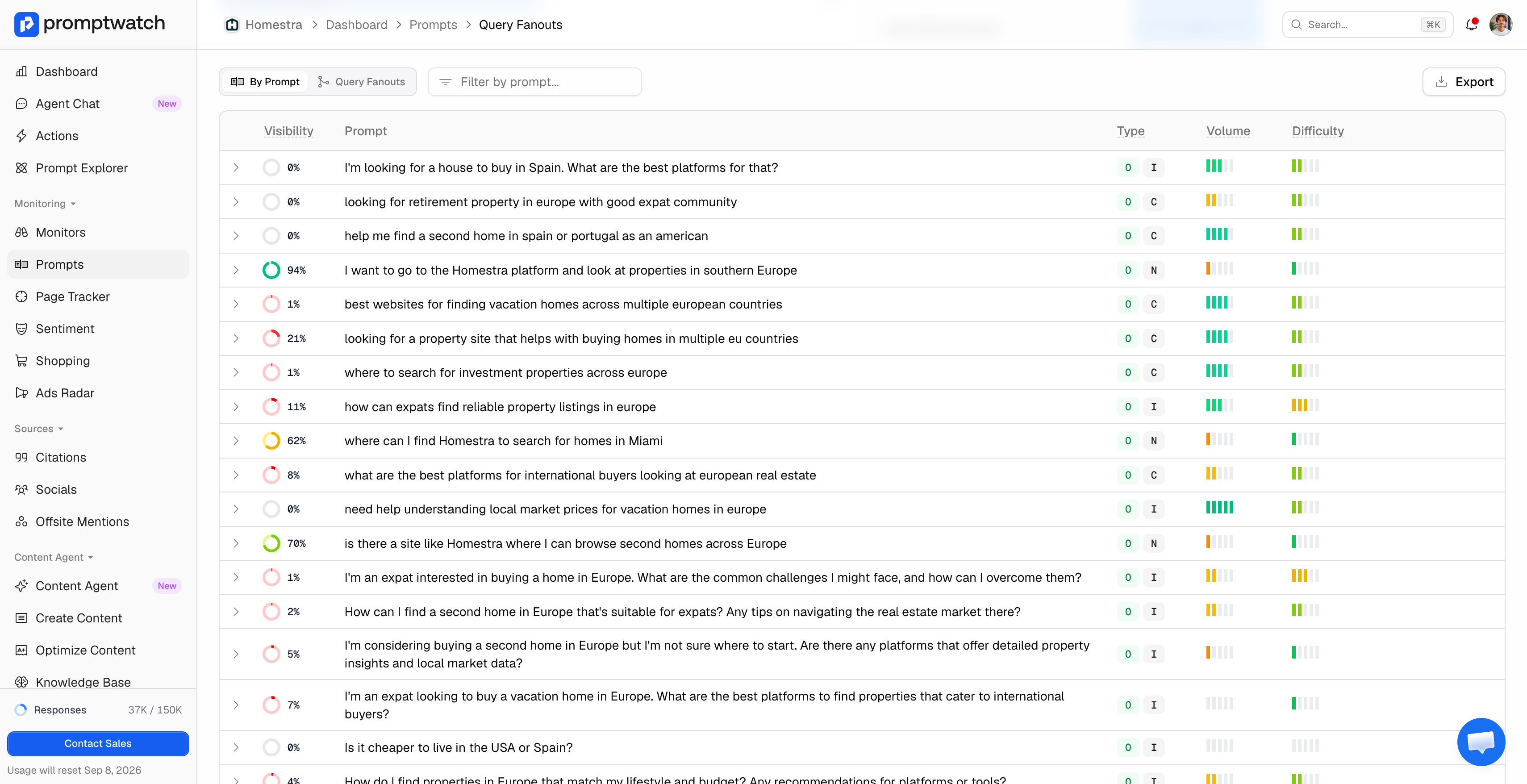Image resolution: width=1527 pixels, height=784 pixels.
Task: Click the Offsite Mentions icon
Action: [21, 521]
